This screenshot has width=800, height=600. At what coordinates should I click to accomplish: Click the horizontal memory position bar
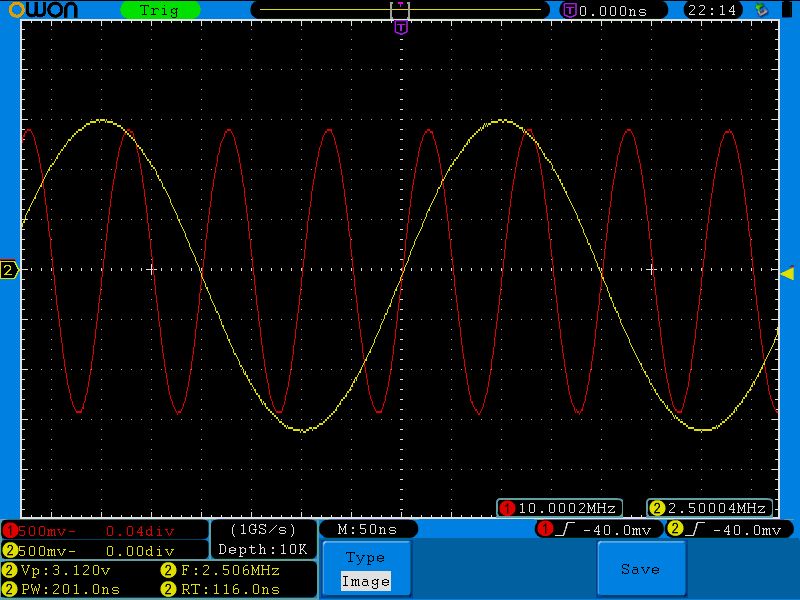point(400,10)
